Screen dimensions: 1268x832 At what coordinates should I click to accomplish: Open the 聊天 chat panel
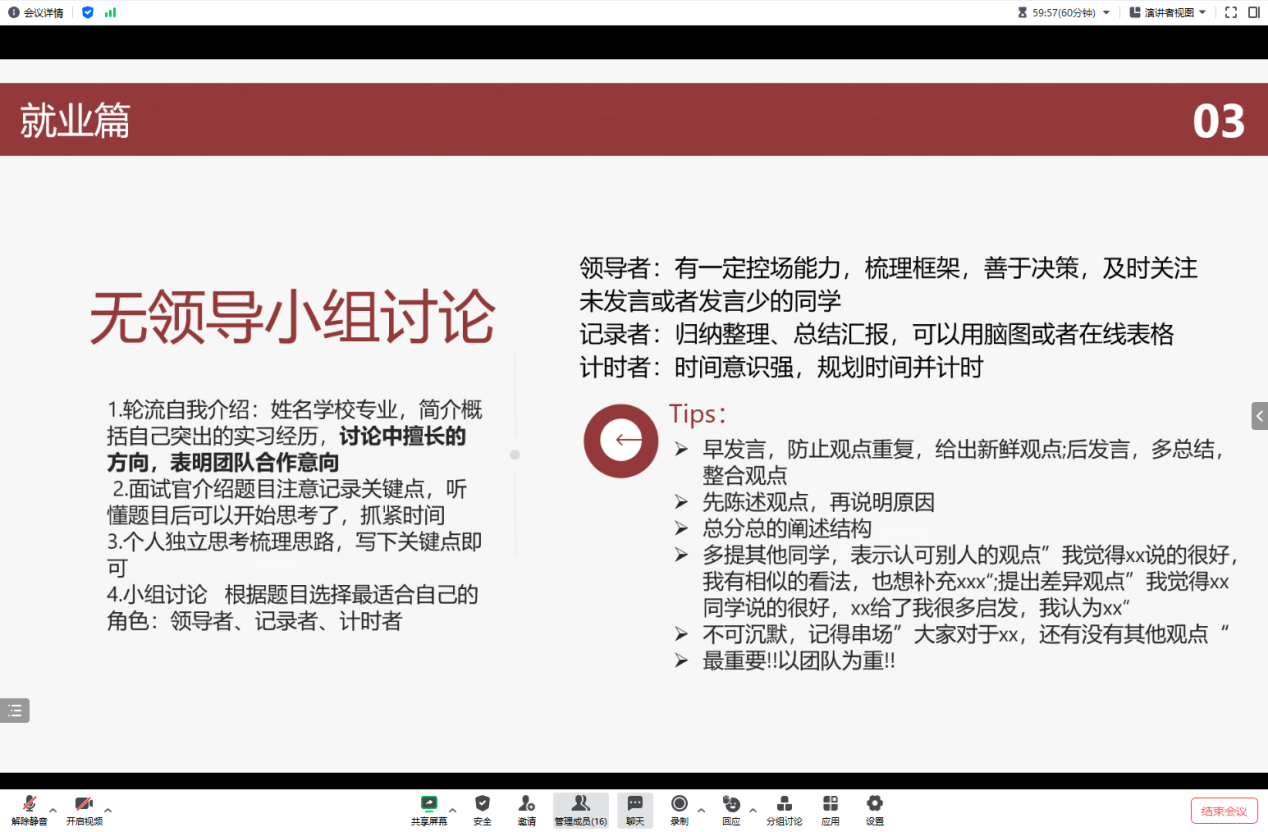click(635, 809)
